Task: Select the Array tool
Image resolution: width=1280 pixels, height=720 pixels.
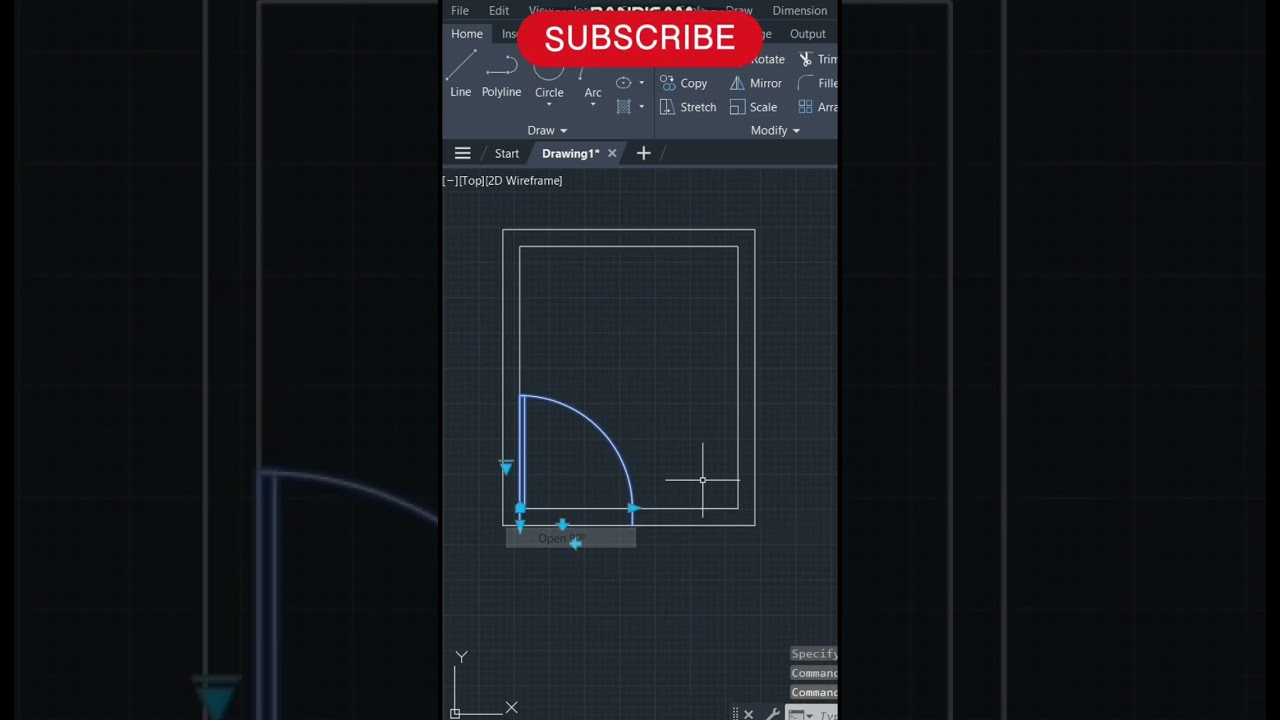Action: pos(818,107)
